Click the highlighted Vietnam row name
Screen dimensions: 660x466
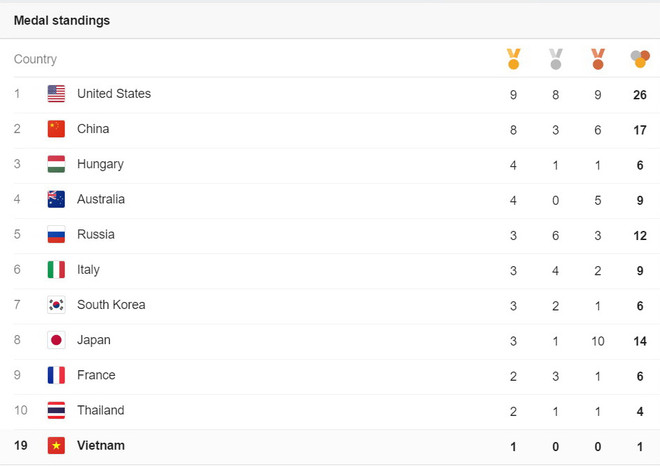101,446
